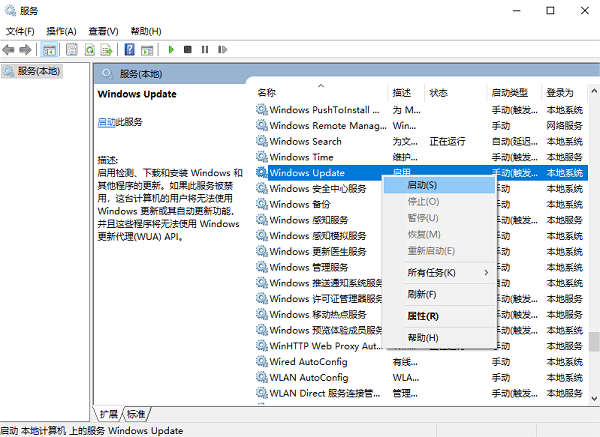The width and height of the screenshot is (600, 437).
Task: Click the Pause Service toolbar icon
Action: point(203,49)
